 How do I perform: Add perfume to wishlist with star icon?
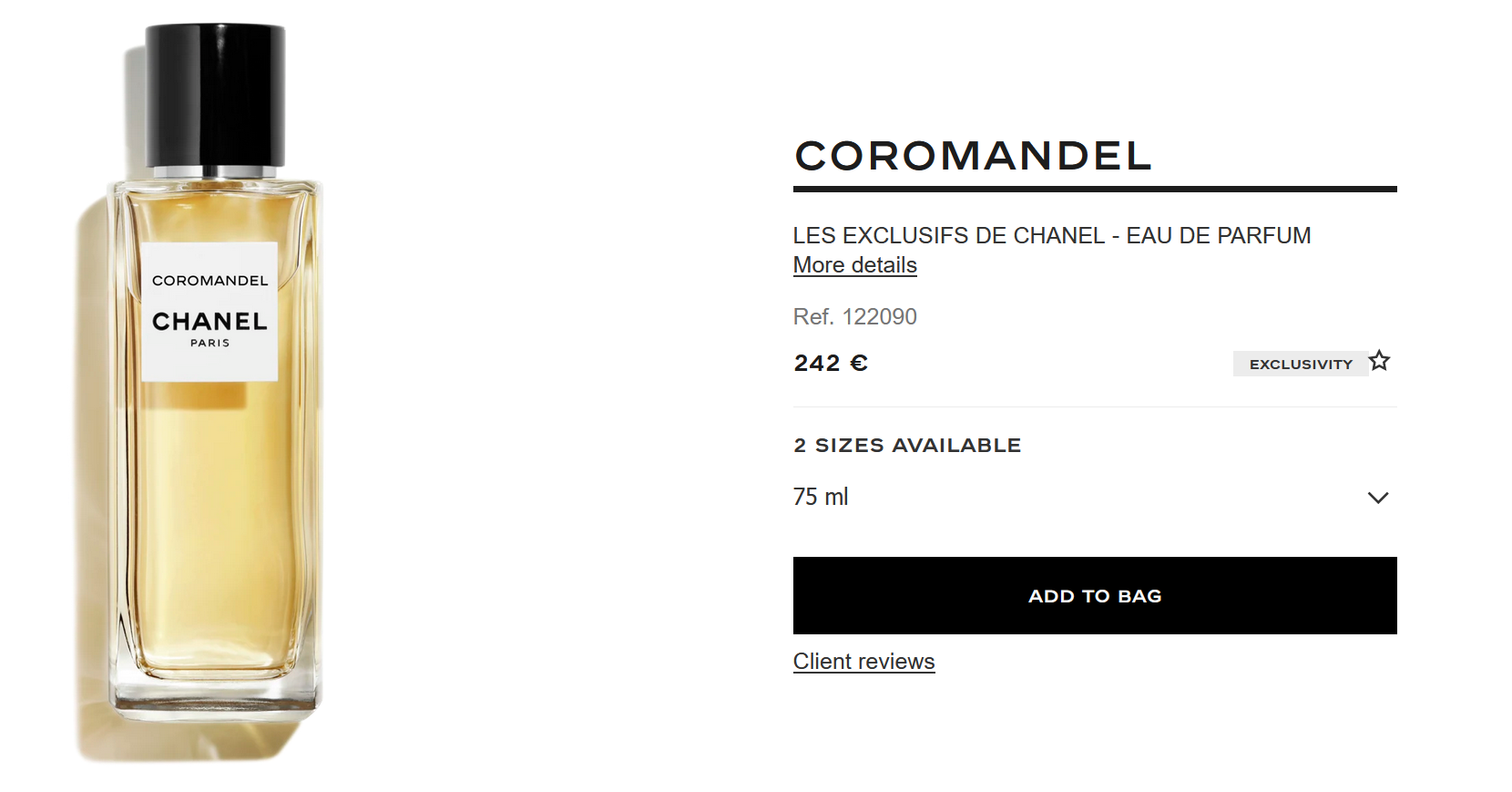click(1380, 361)
